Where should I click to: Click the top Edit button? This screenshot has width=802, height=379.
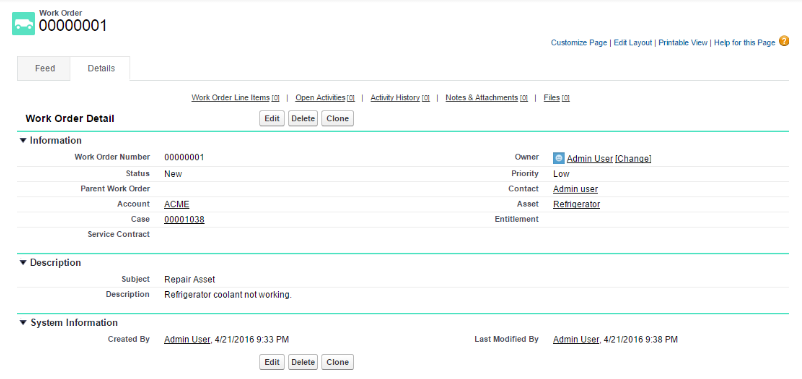(x=272, y=118)
